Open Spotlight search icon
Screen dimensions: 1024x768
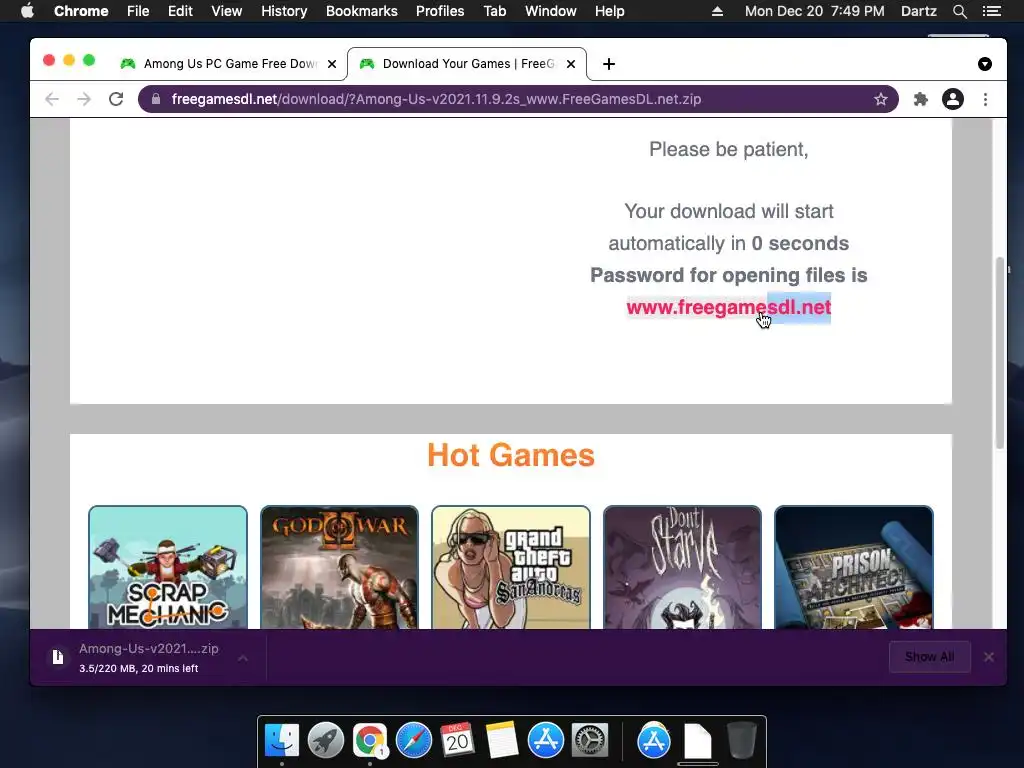[959, 11]
